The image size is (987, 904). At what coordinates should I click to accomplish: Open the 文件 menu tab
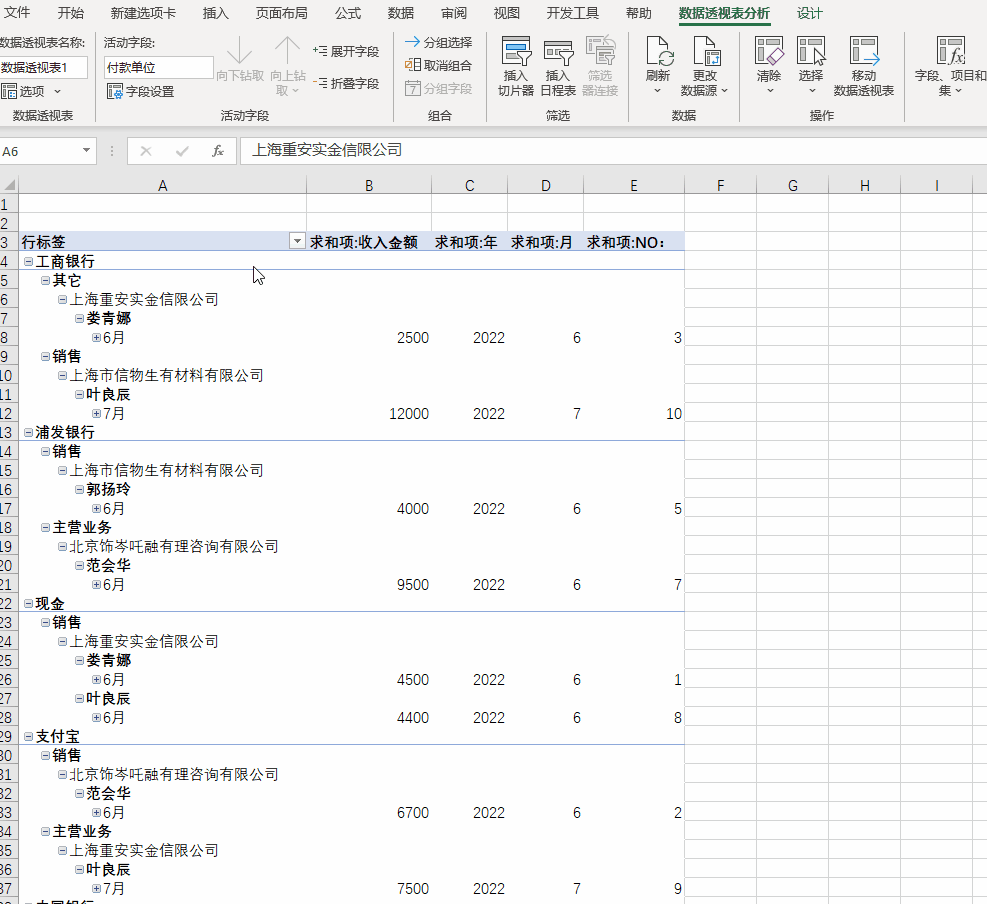click(x=17, y=13)
